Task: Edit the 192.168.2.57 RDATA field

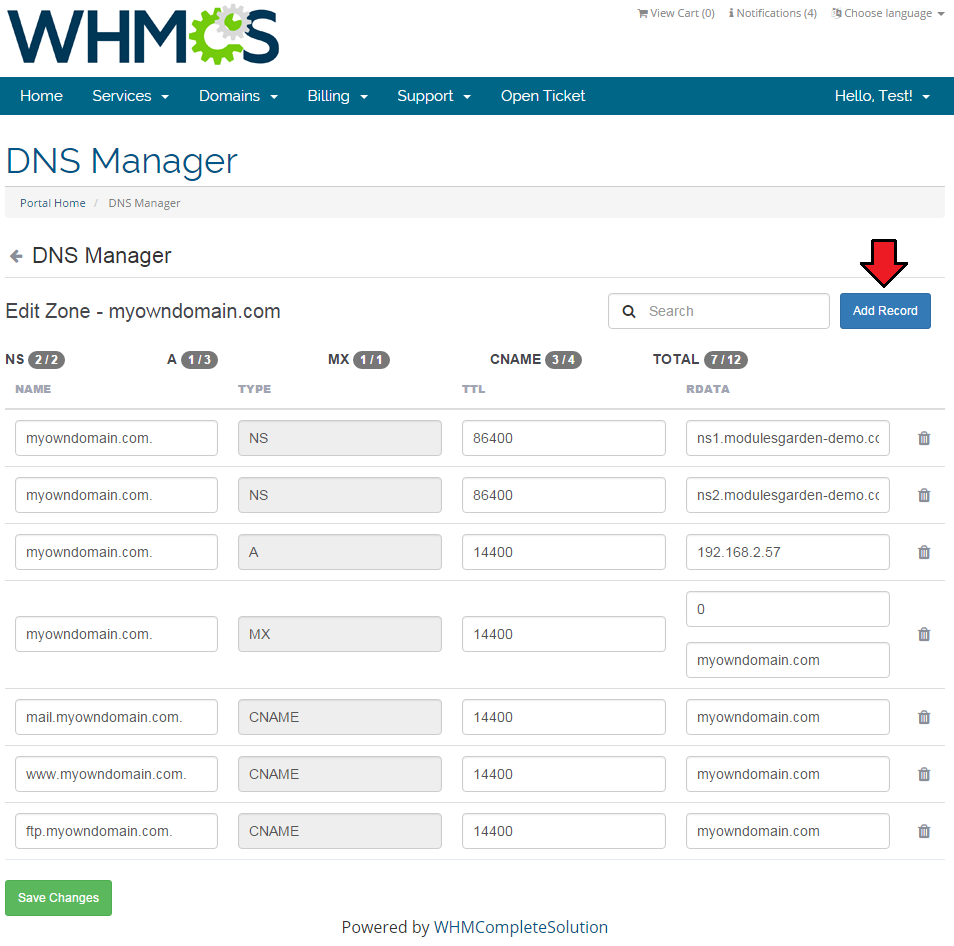Action: coord(787,552)
